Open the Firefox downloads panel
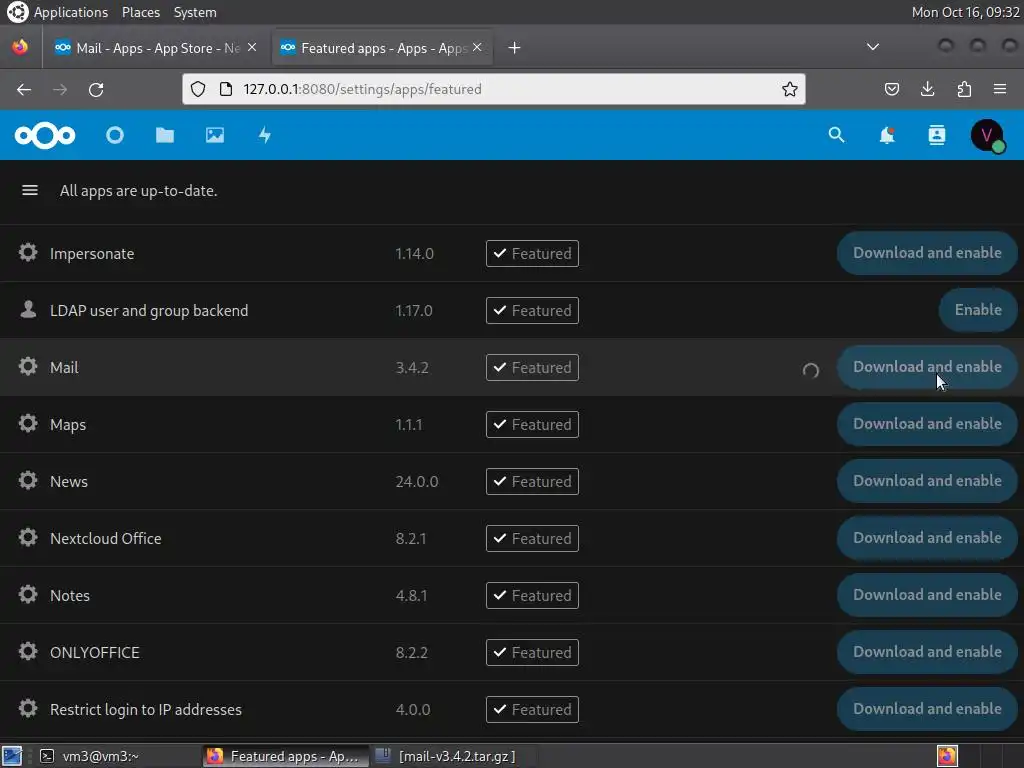 pos(927,89)
